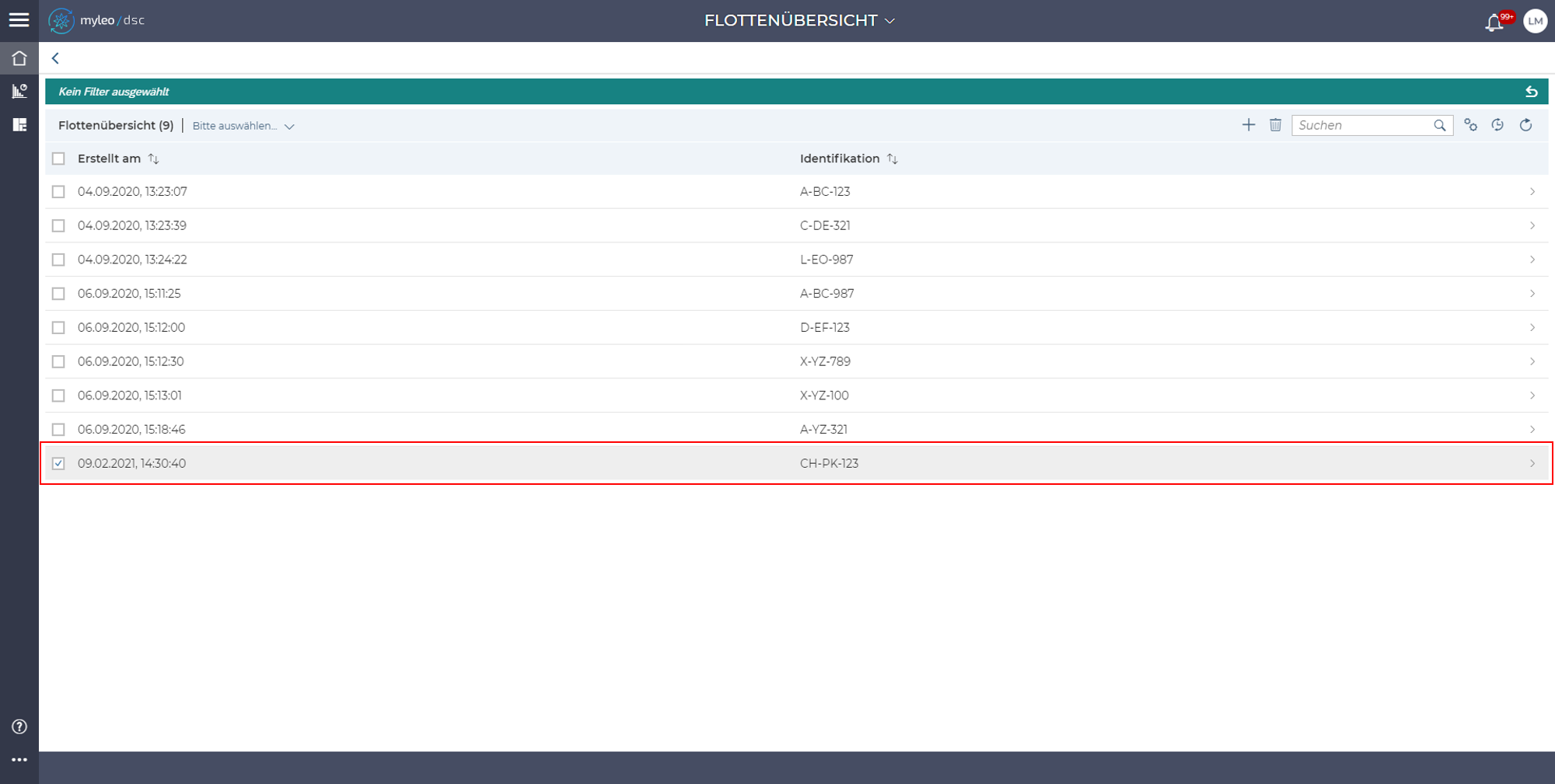Image resolution: width=1555 pixels, height=784 pixels.
Task: Open the hamburger main menu
Action: [x=19, y=20]
